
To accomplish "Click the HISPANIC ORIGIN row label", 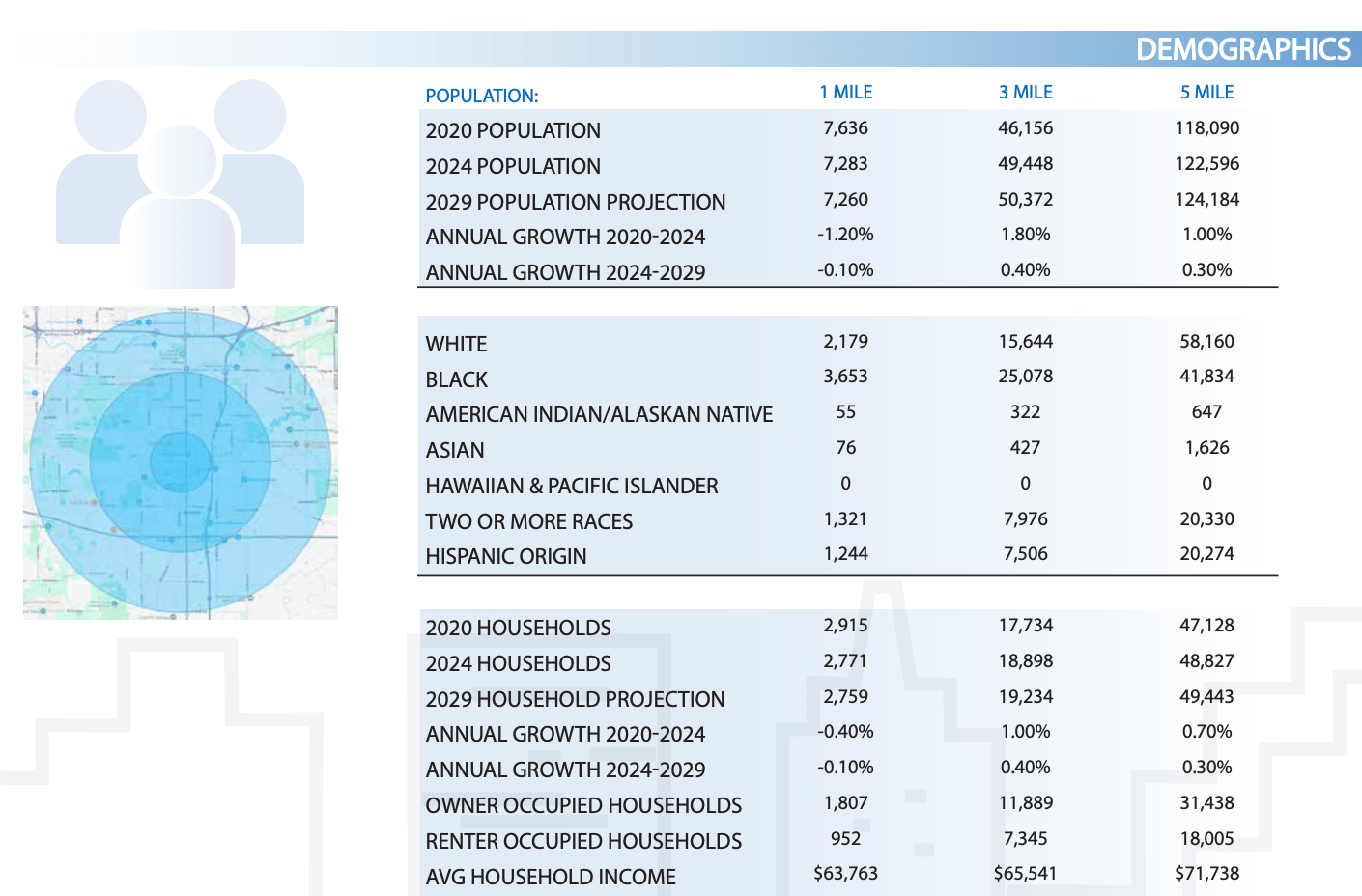I will [506, 556].
